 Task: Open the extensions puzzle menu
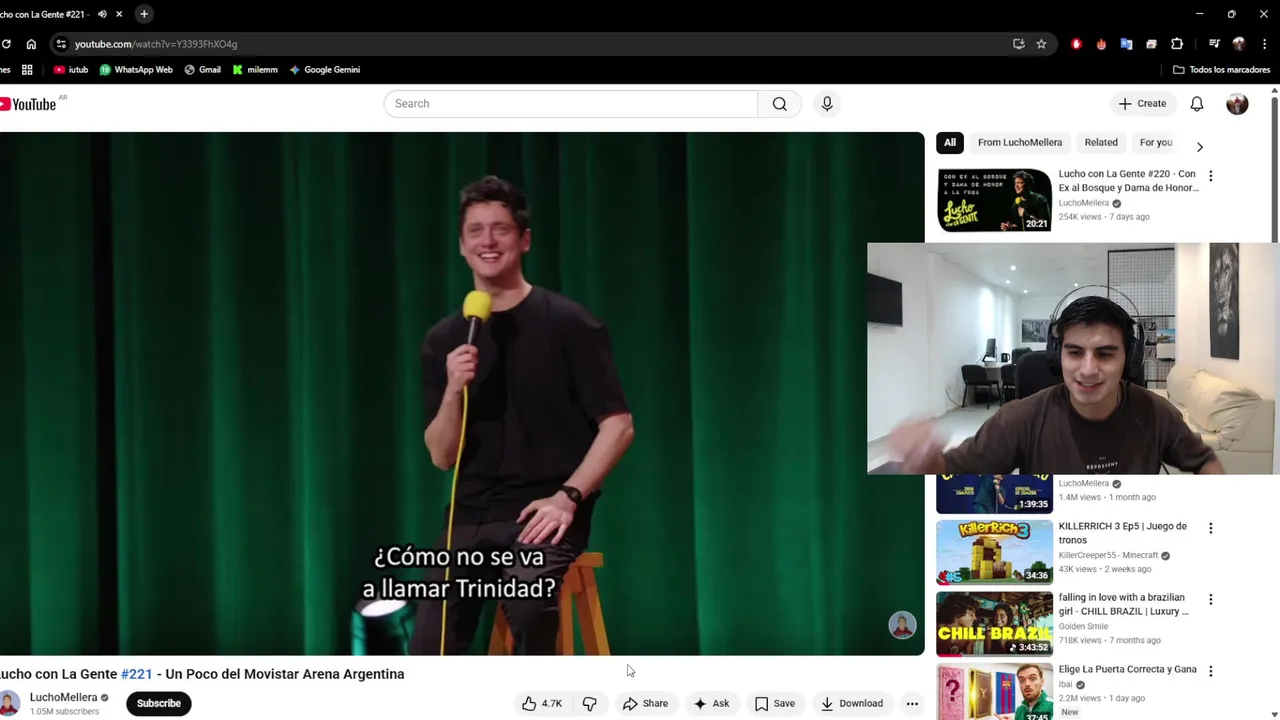(1177, 44)
